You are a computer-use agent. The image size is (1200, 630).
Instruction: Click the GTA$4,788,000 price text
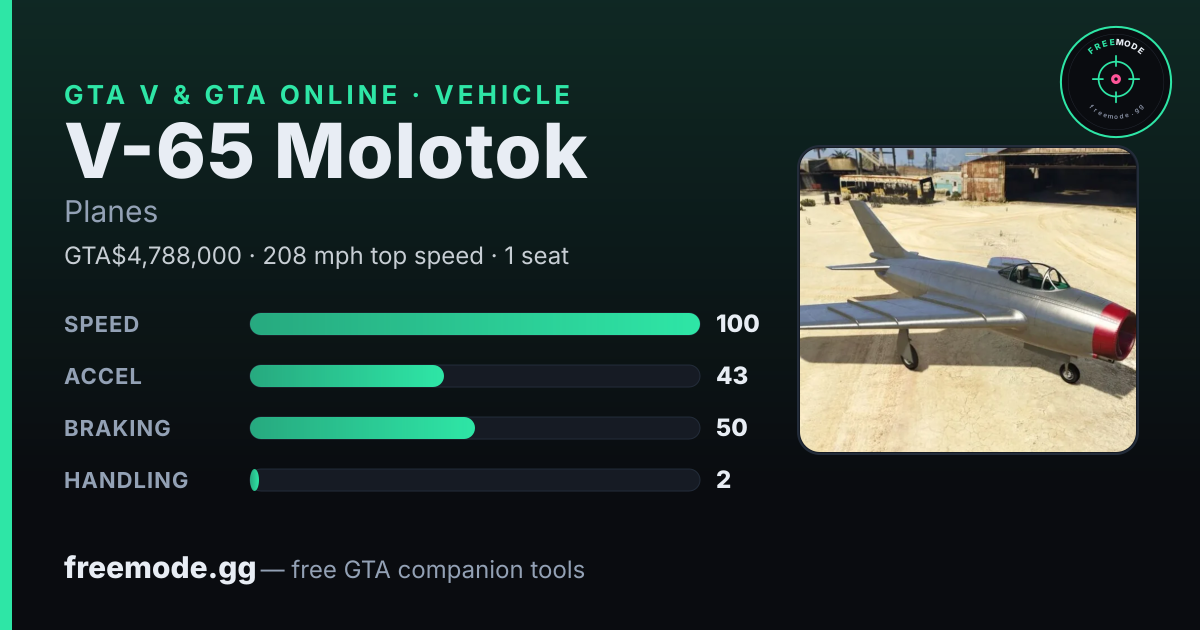click(x=152, y=256)
